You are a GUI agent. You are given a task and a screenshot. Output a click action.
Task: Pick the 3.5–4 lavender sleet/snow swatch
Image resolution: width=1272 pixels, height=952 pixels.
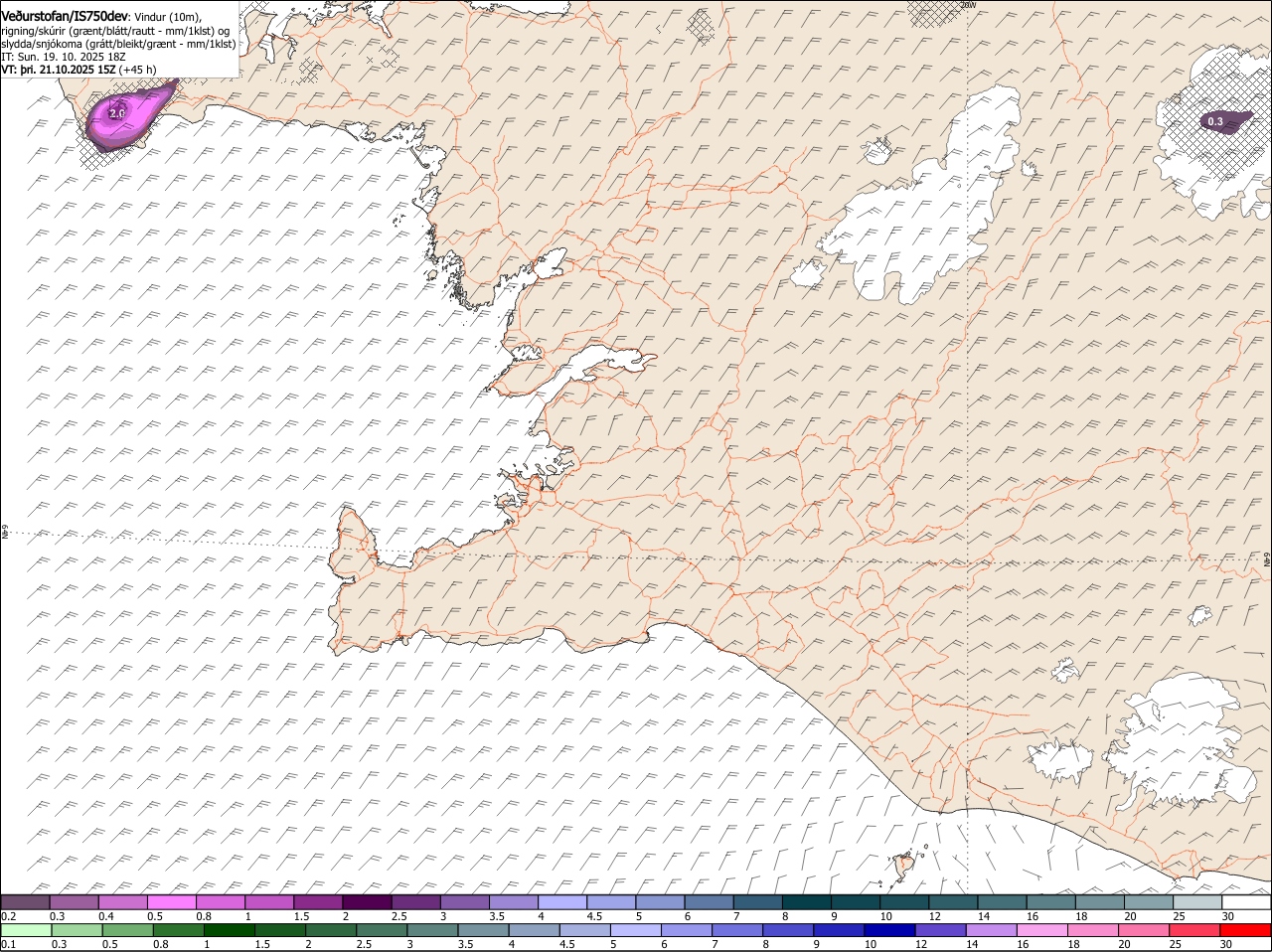coord(513,901)
